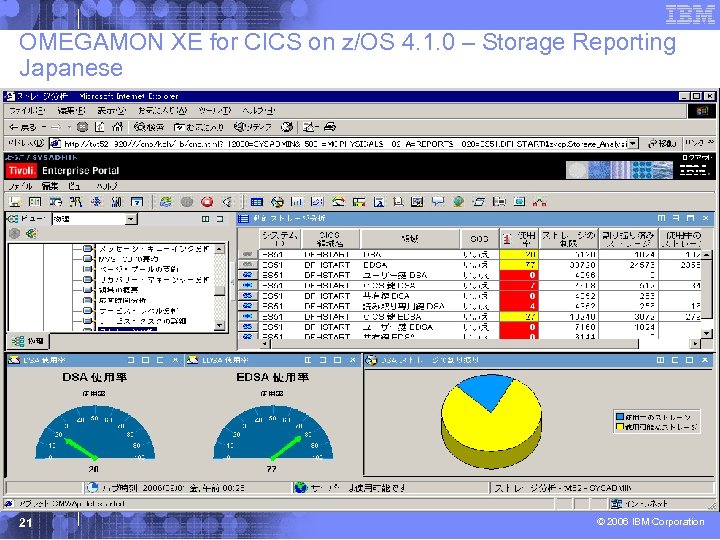
Task: Click the browser Mail icon
Action: (310, 127)
